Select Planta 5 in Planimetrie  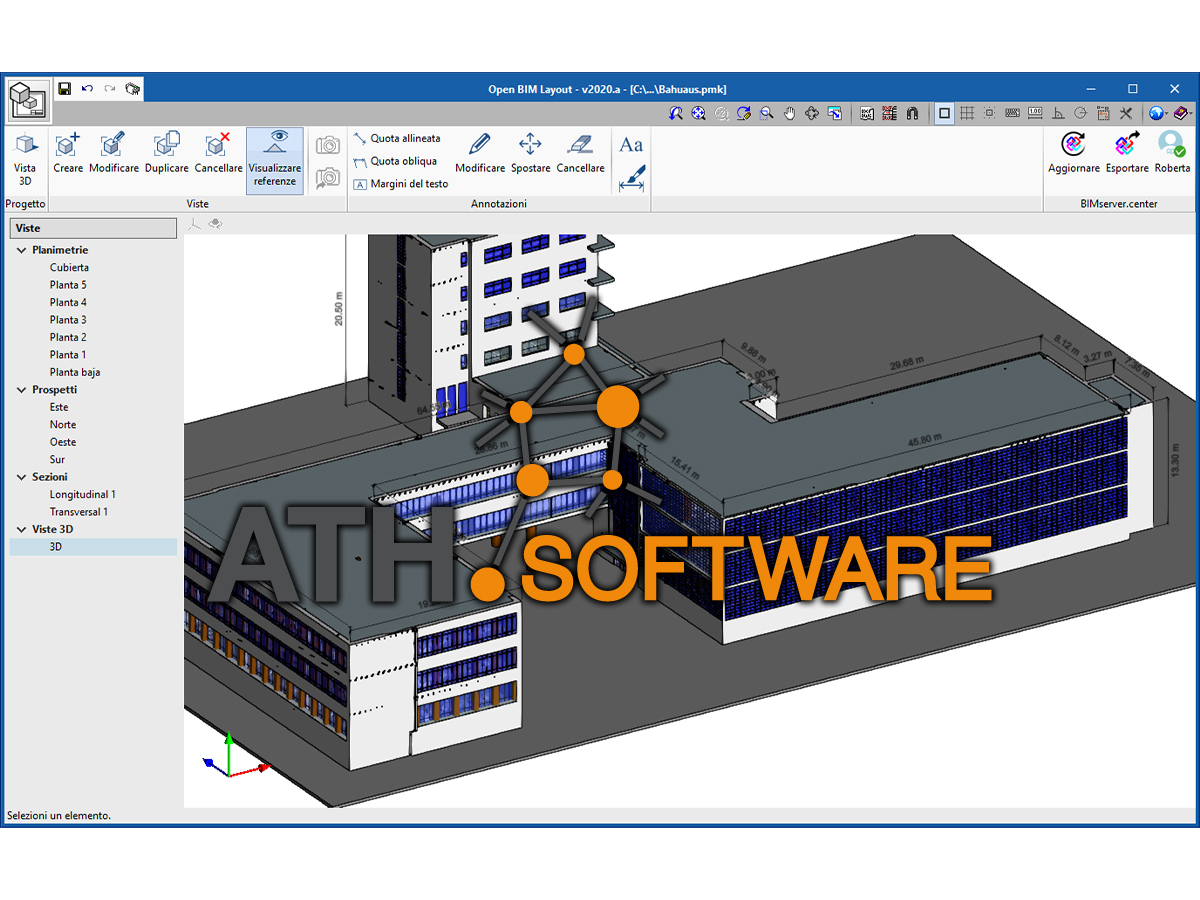pos(68,285)
